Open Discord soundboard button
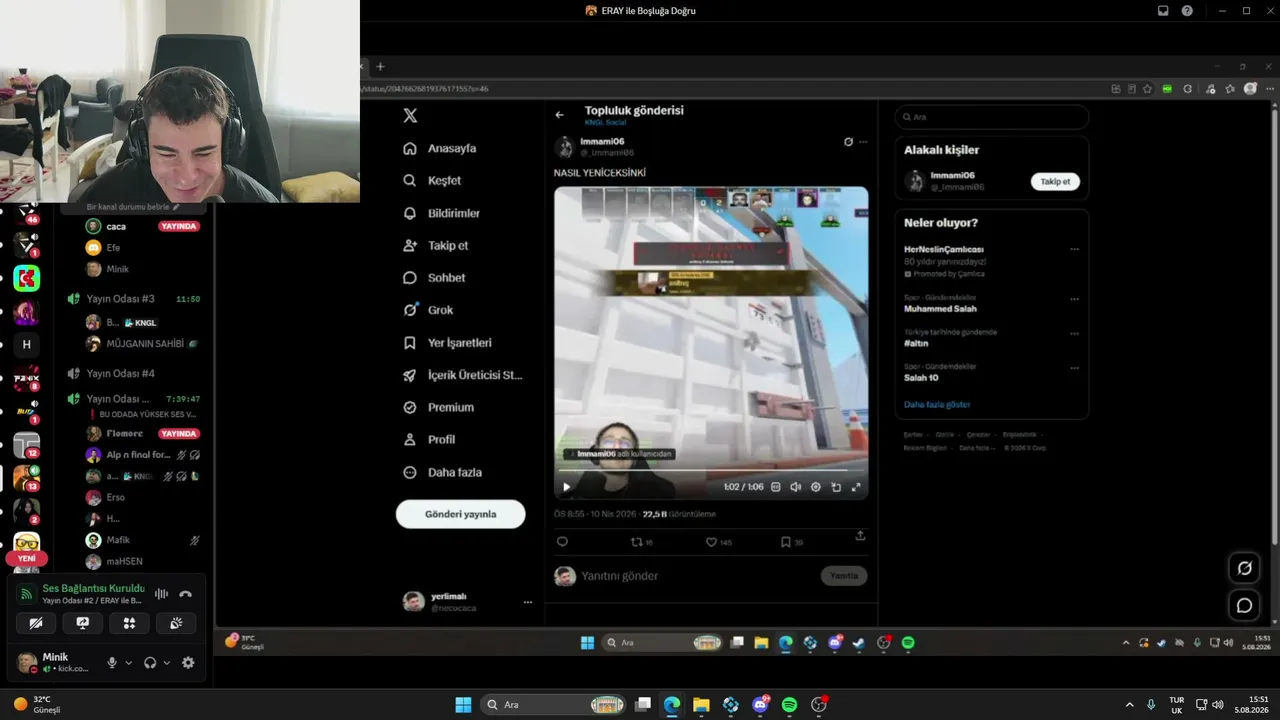Image resolution: width=1280 pixels, height=720 pixels. 176,623
